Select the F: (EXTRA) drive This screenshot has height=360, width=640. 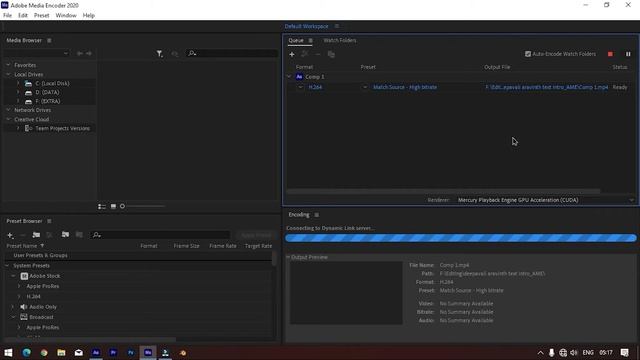click(x=47, y=101)
